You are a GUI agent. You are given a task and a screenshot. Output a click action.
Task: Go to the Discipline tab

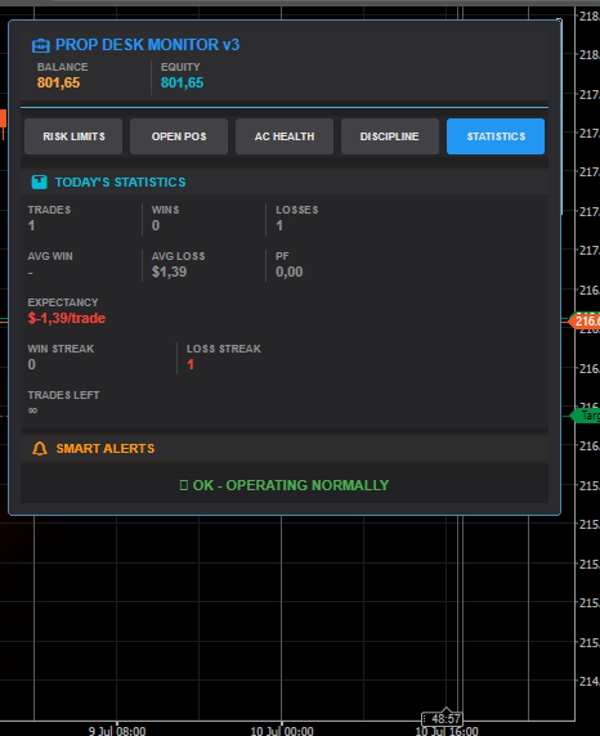tap(390, 137)
